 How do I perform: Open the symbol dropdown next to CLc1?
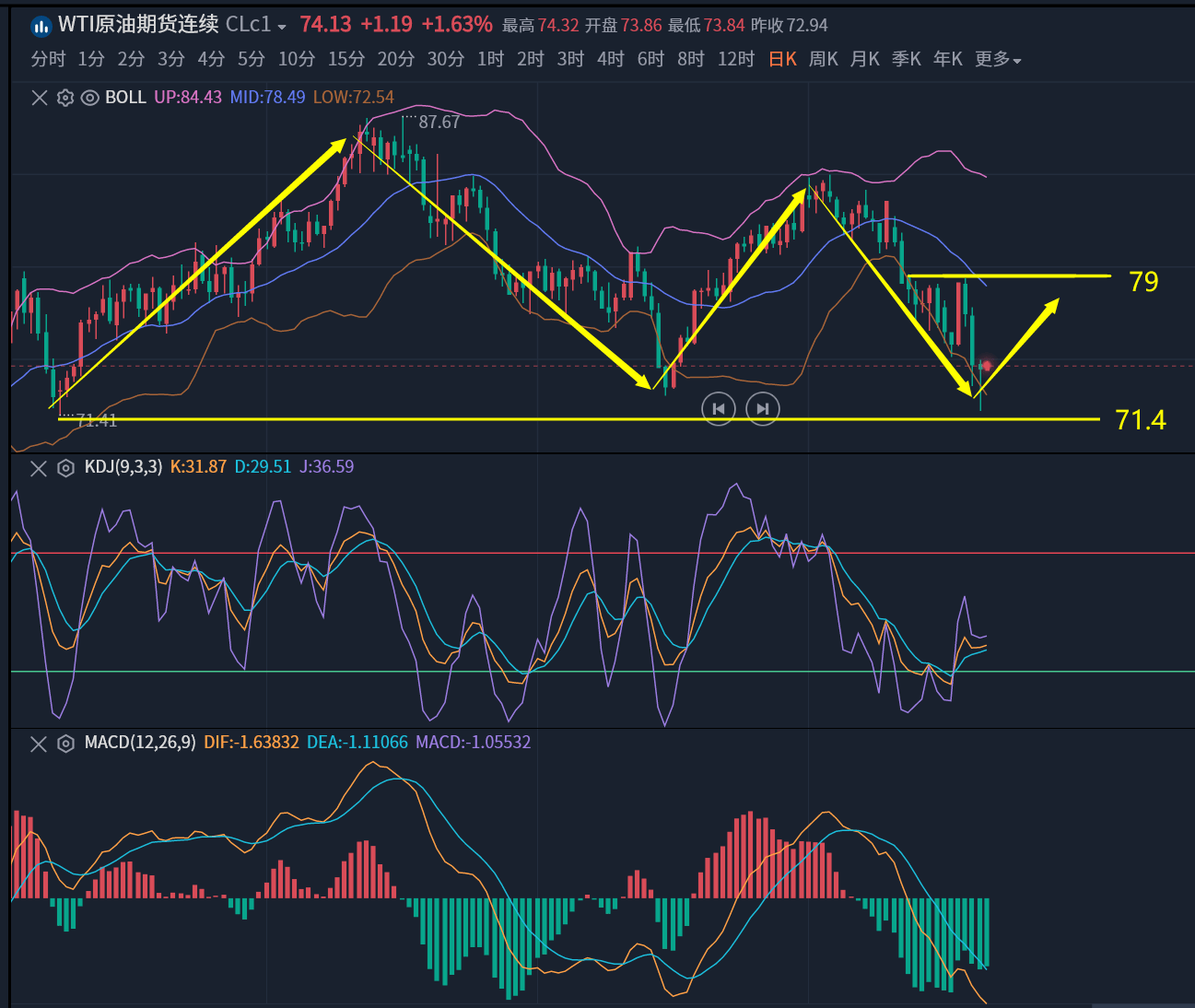pos(282,28)
